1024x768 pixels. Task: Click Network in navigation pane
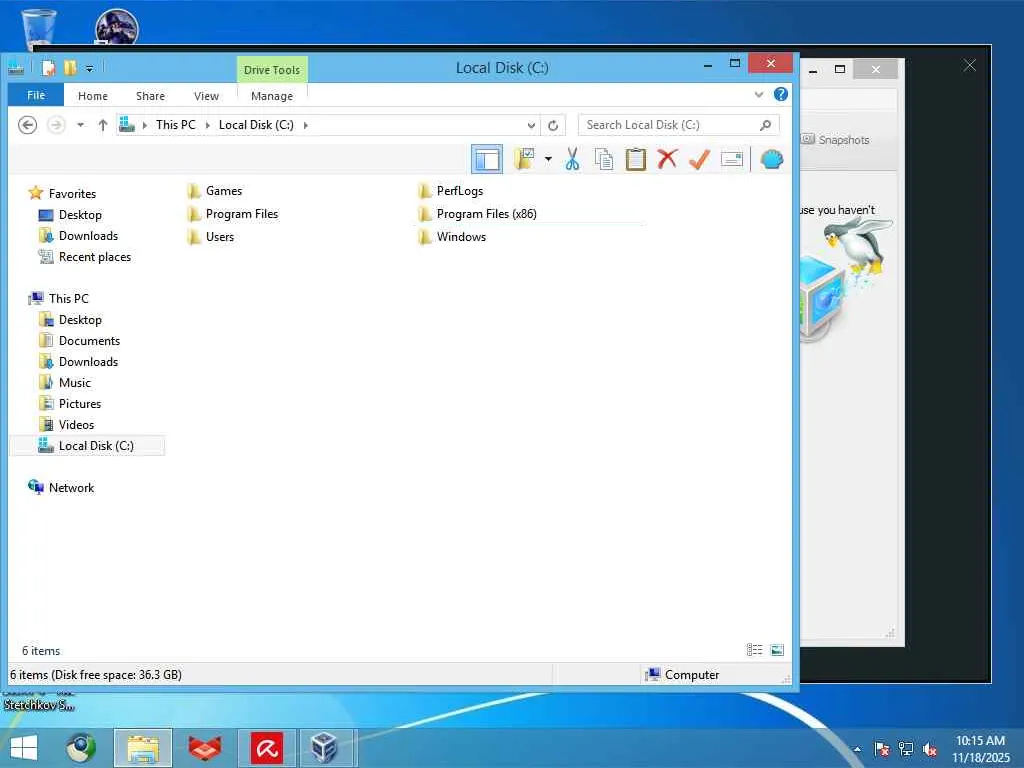(61, 487)
